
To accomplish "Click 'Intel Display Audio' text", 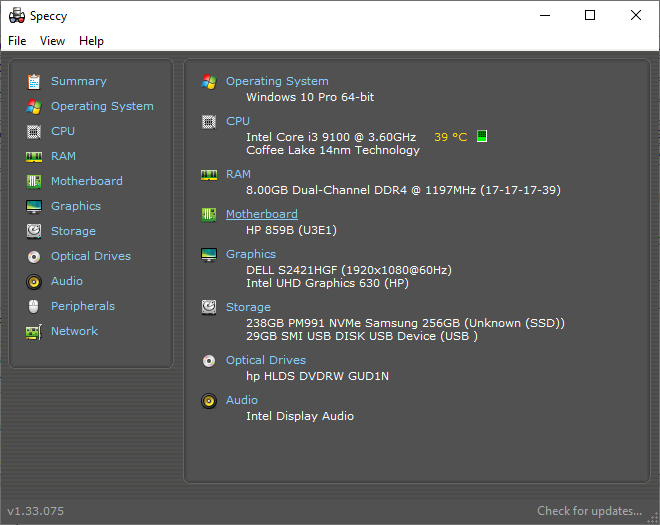I will (x=300, y=416).
